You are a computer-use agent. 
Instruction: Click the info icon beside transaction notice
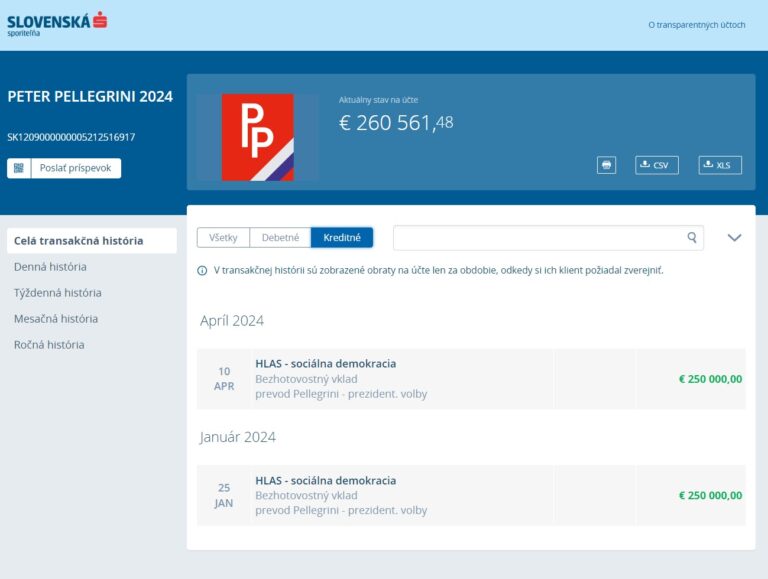click(x=203, y=270)
